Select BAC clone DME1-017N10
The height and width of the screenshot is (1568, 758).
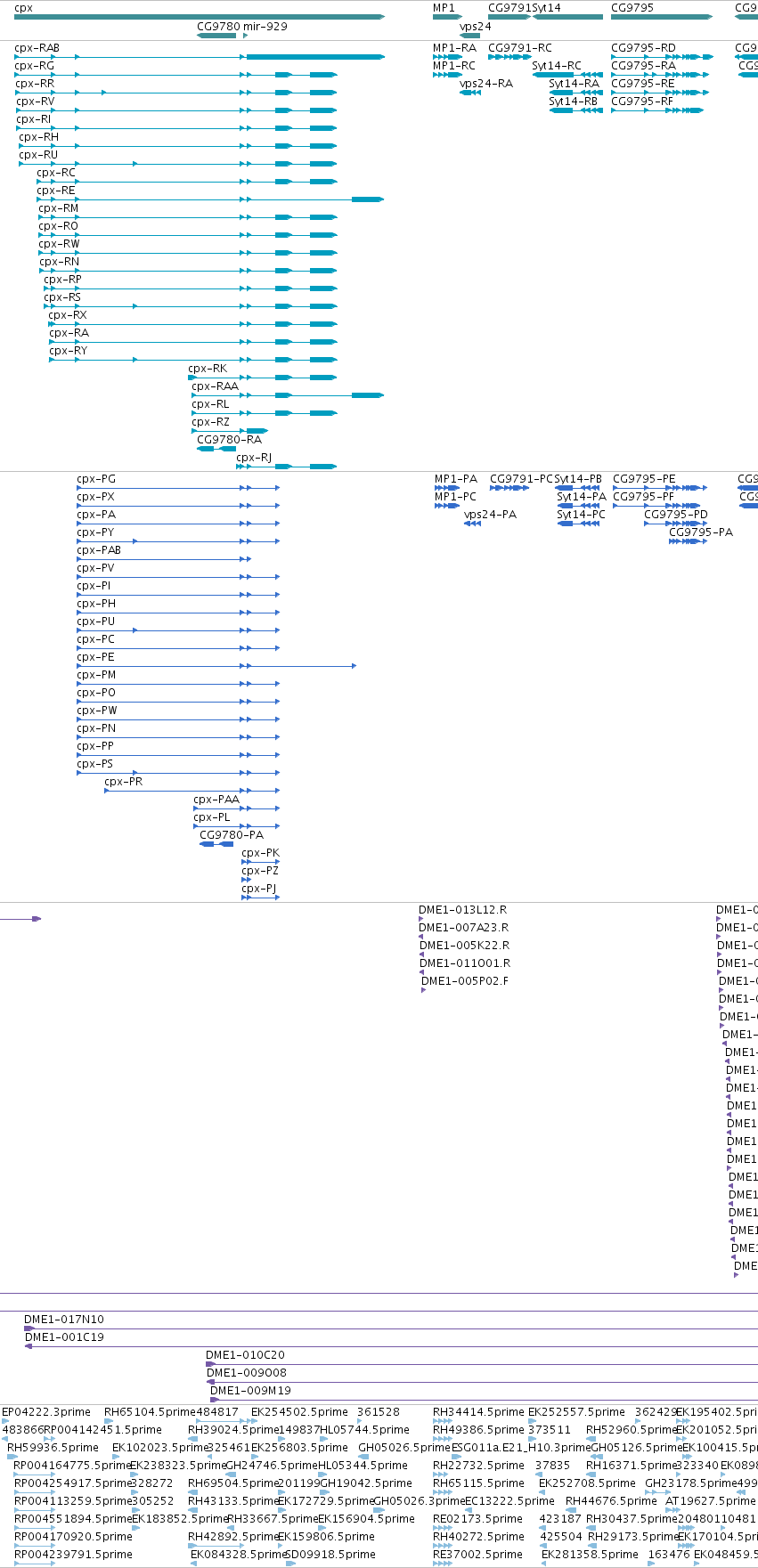[x=63, y=1320]
